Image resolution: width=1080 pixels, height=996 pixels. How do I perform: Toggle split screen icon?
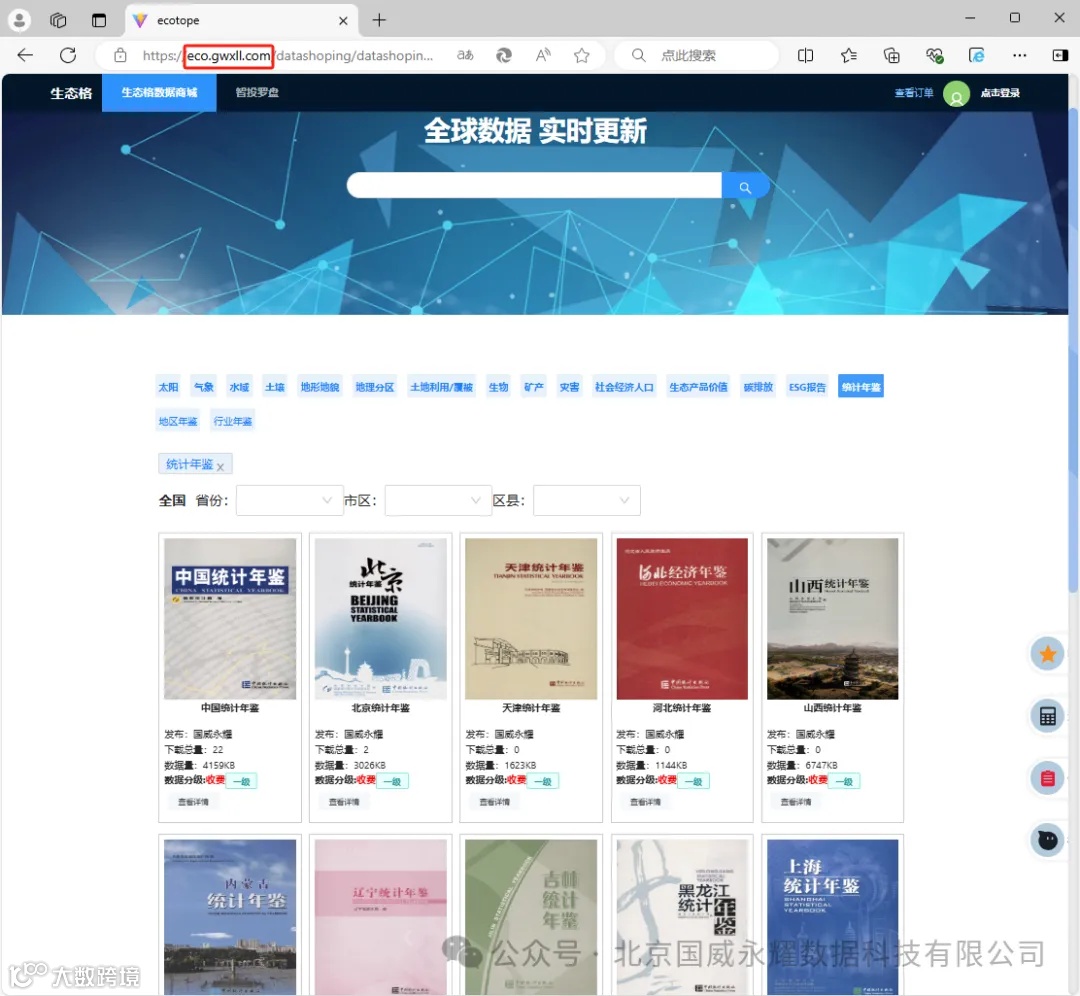(x=805, y=55)
